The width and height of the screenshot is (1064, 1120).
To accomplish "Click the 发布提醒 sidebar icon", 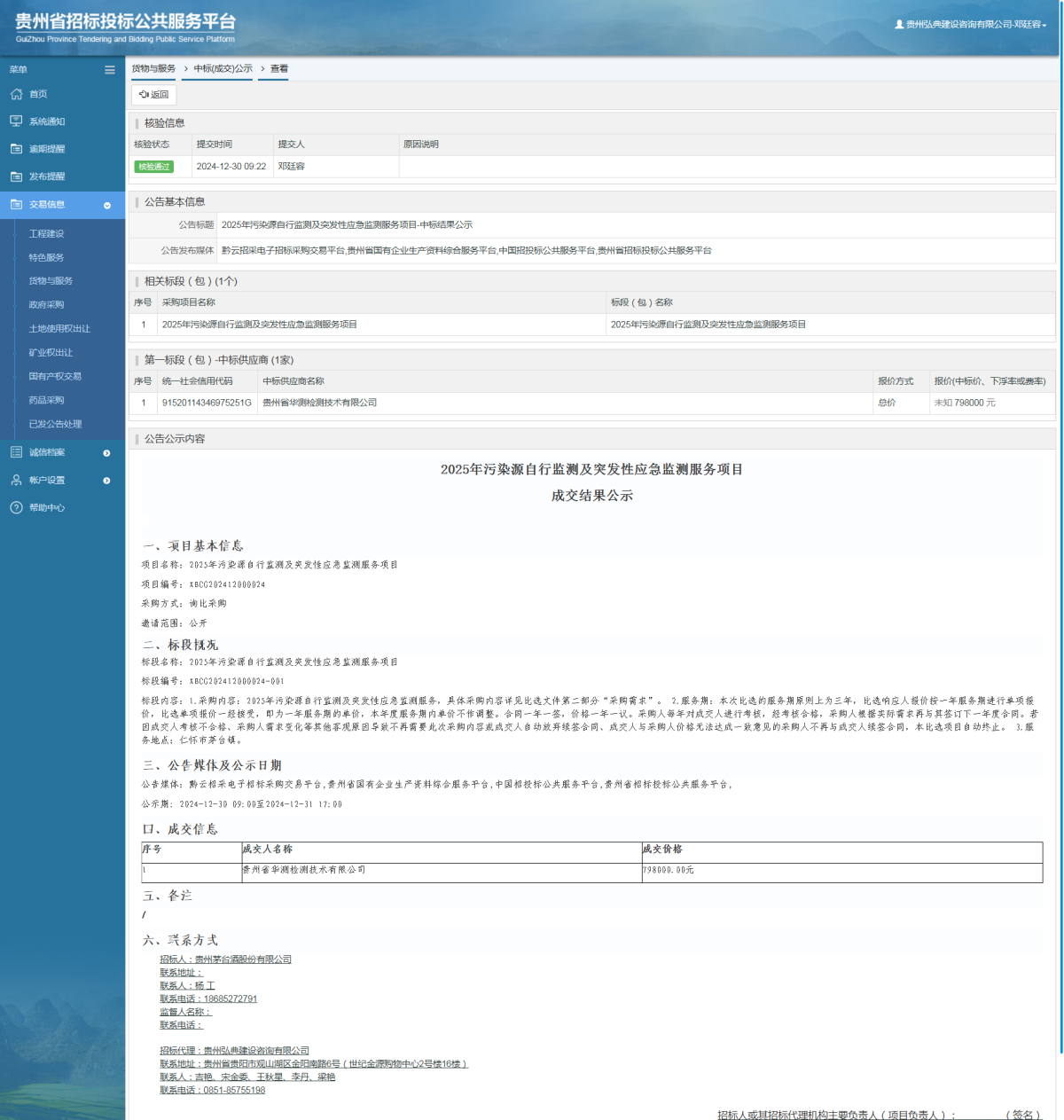I will (x=16, y=176).
